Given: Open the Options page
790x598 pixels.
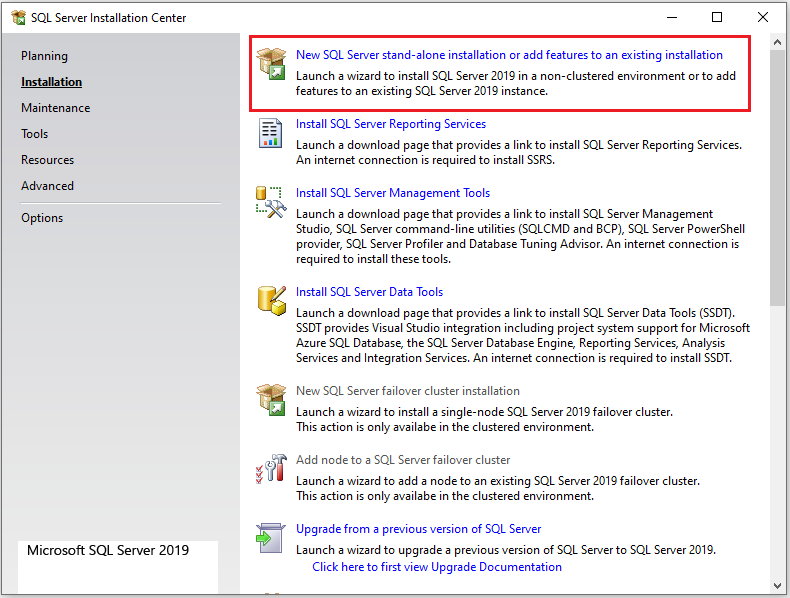Looking at the screenshot, I should click(42, 218).
